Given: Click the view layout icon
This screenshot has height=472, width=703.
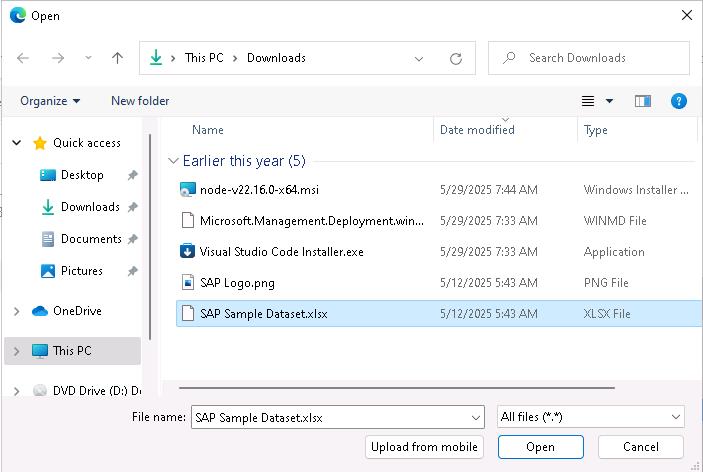Looking at the screenshot, I should click(588, 101).
